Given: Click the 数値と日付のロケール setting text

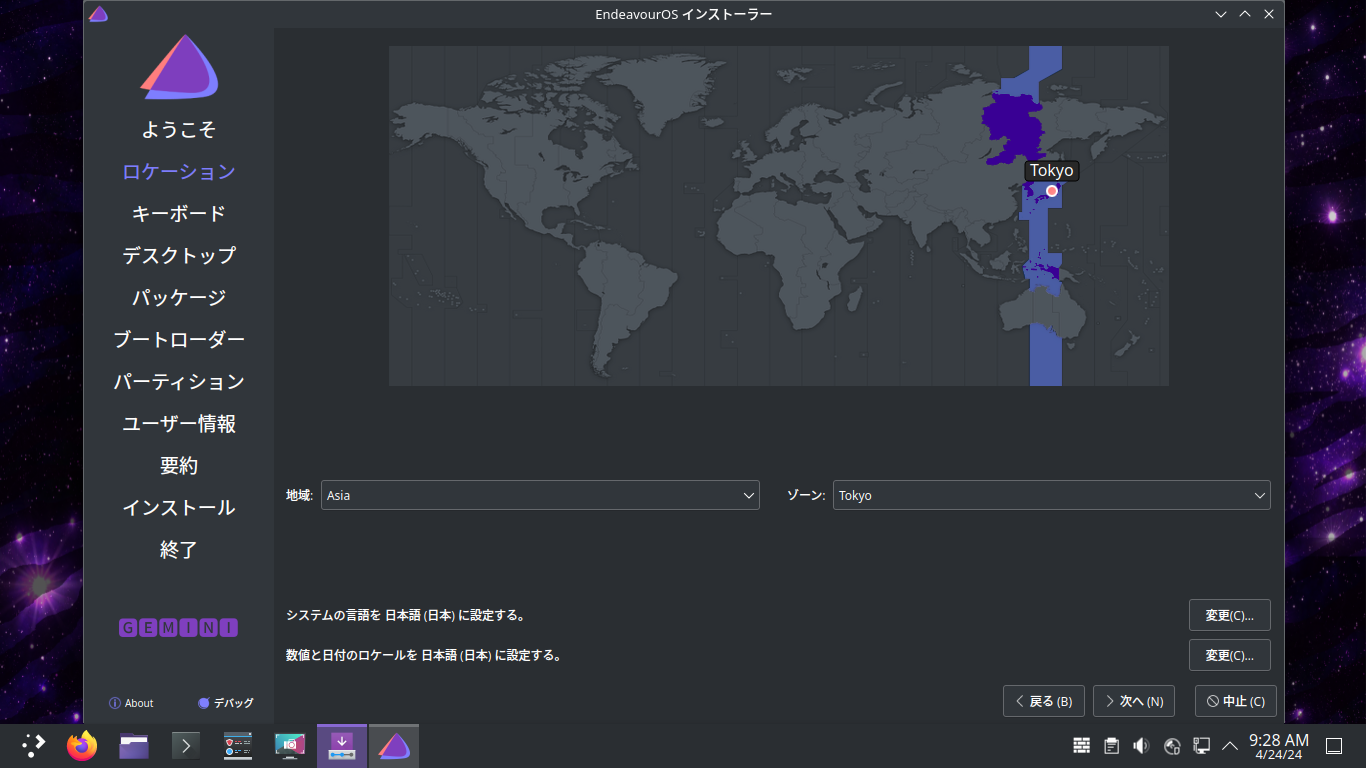Looking at the screenshot, I should 424,656.
